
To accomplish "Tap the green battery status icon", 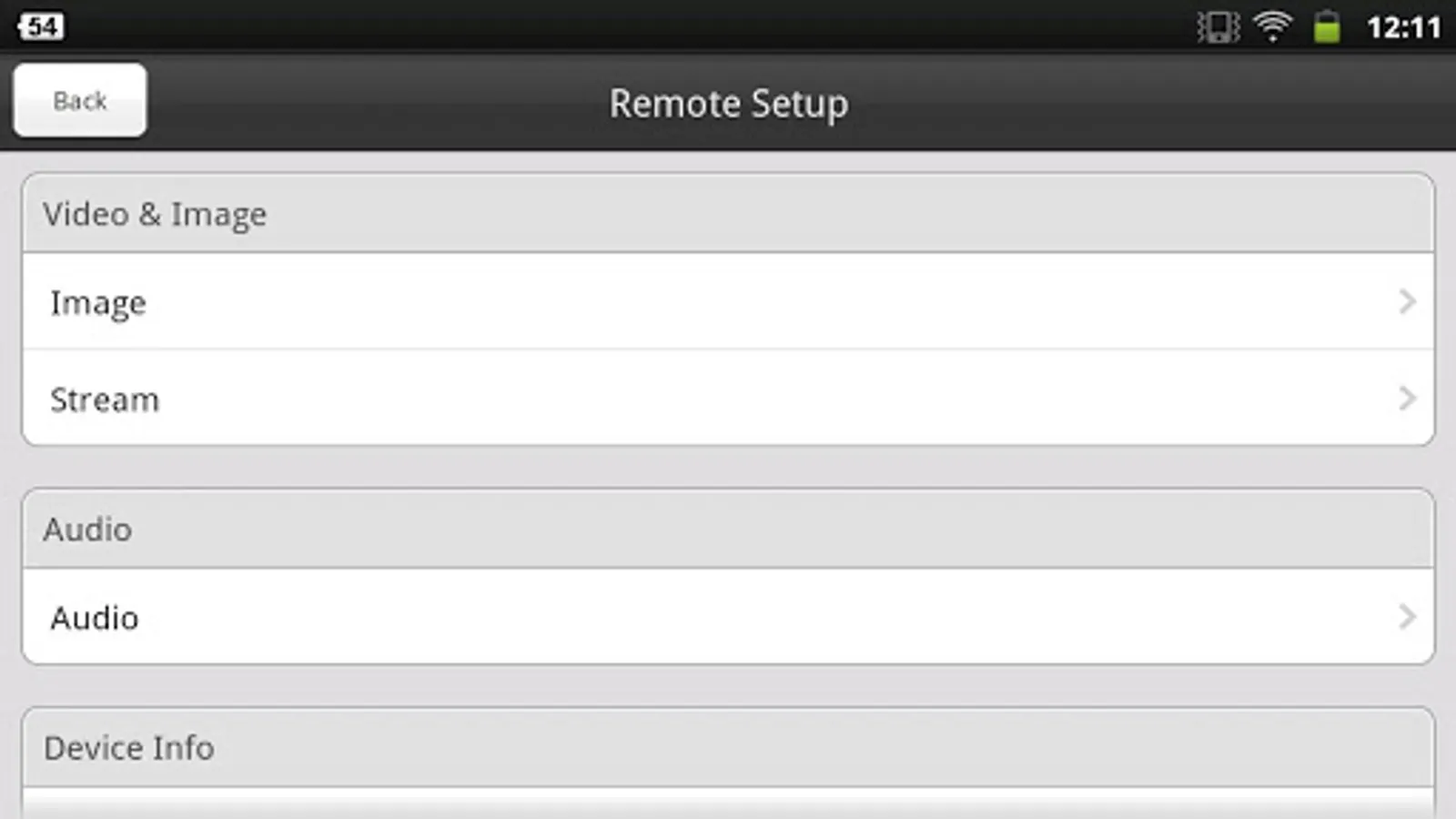I will point(1327,27).
